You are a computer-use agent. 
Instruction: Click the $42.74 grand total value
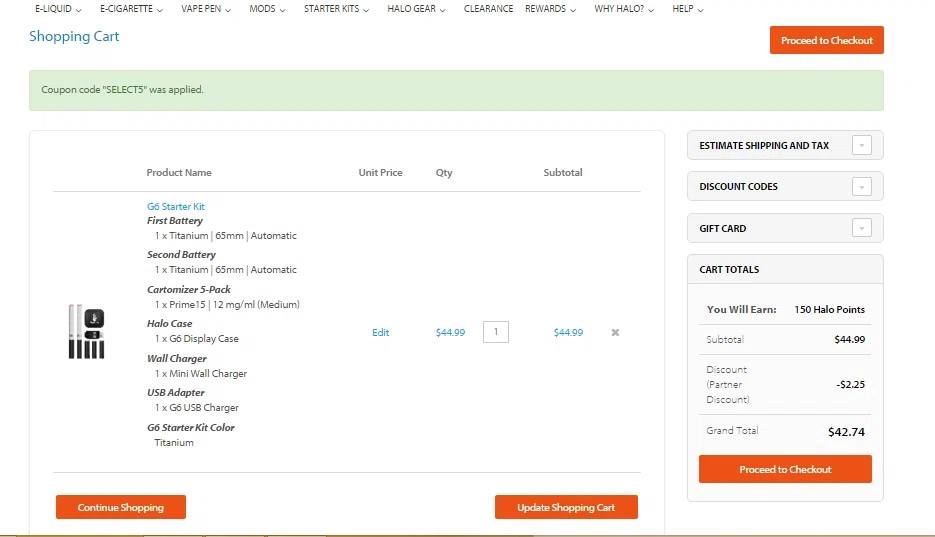click(846, 432)
